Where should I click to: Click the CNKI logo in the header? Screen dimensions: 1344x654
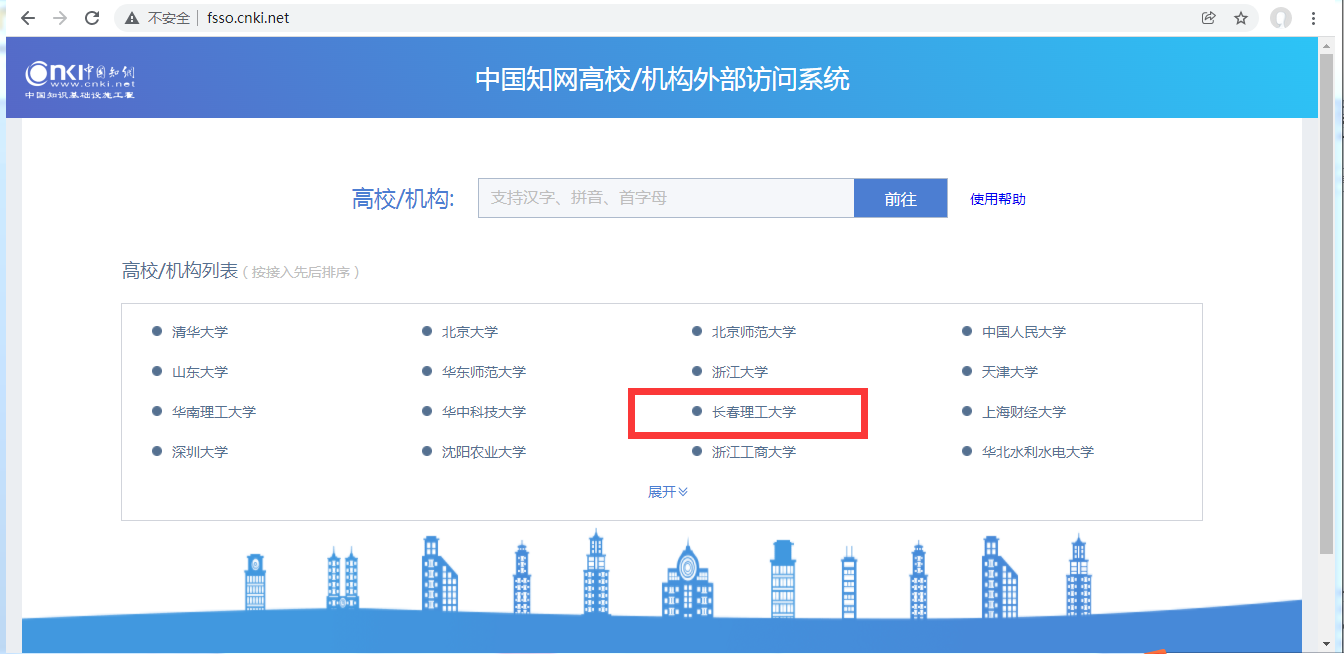click(80, 80)
